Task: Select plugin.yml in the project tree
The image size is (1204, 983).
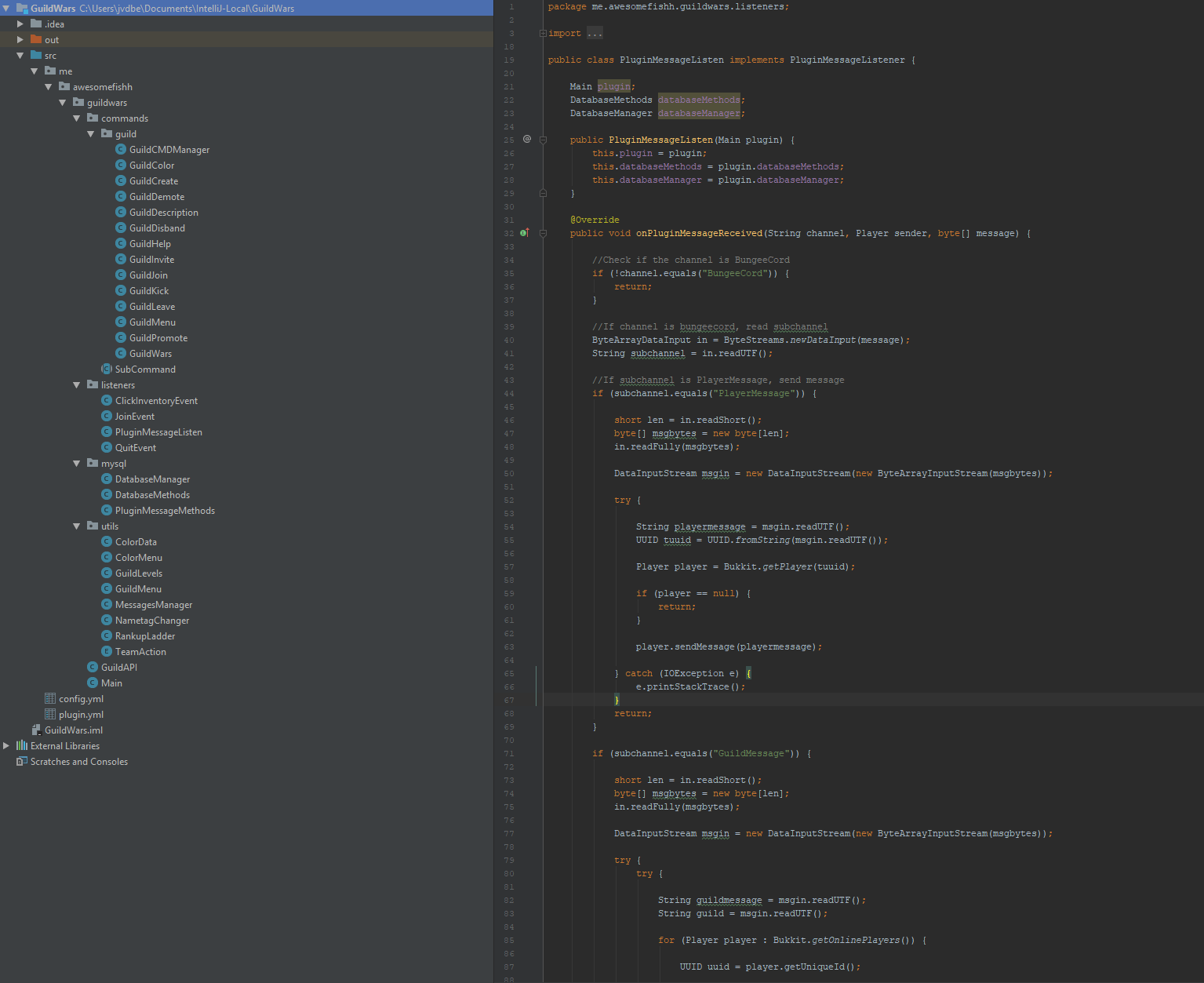Action: click(x=81, y=715)
